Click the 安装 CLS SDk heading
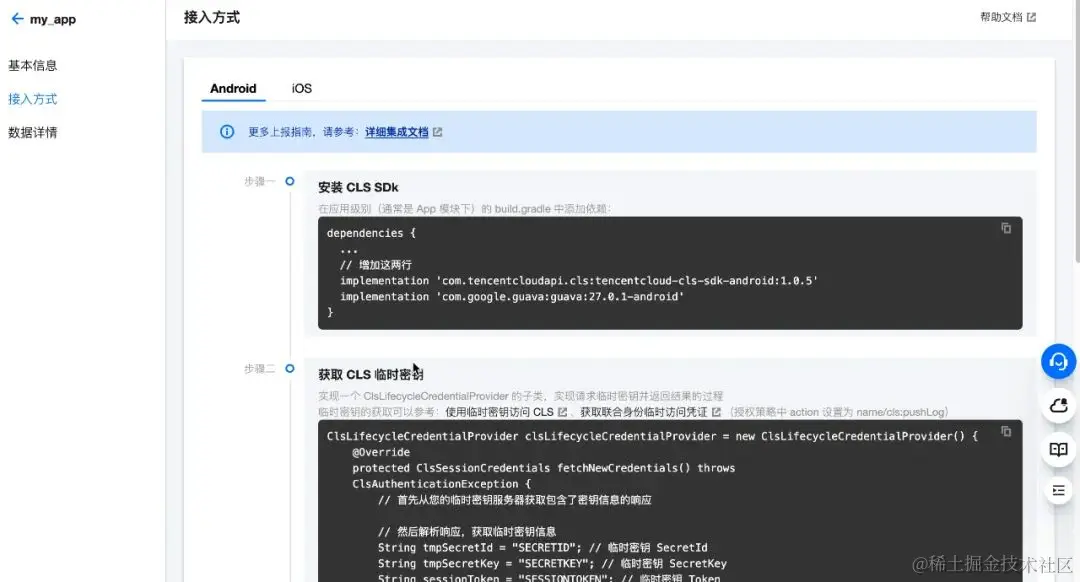 [358, 187]
